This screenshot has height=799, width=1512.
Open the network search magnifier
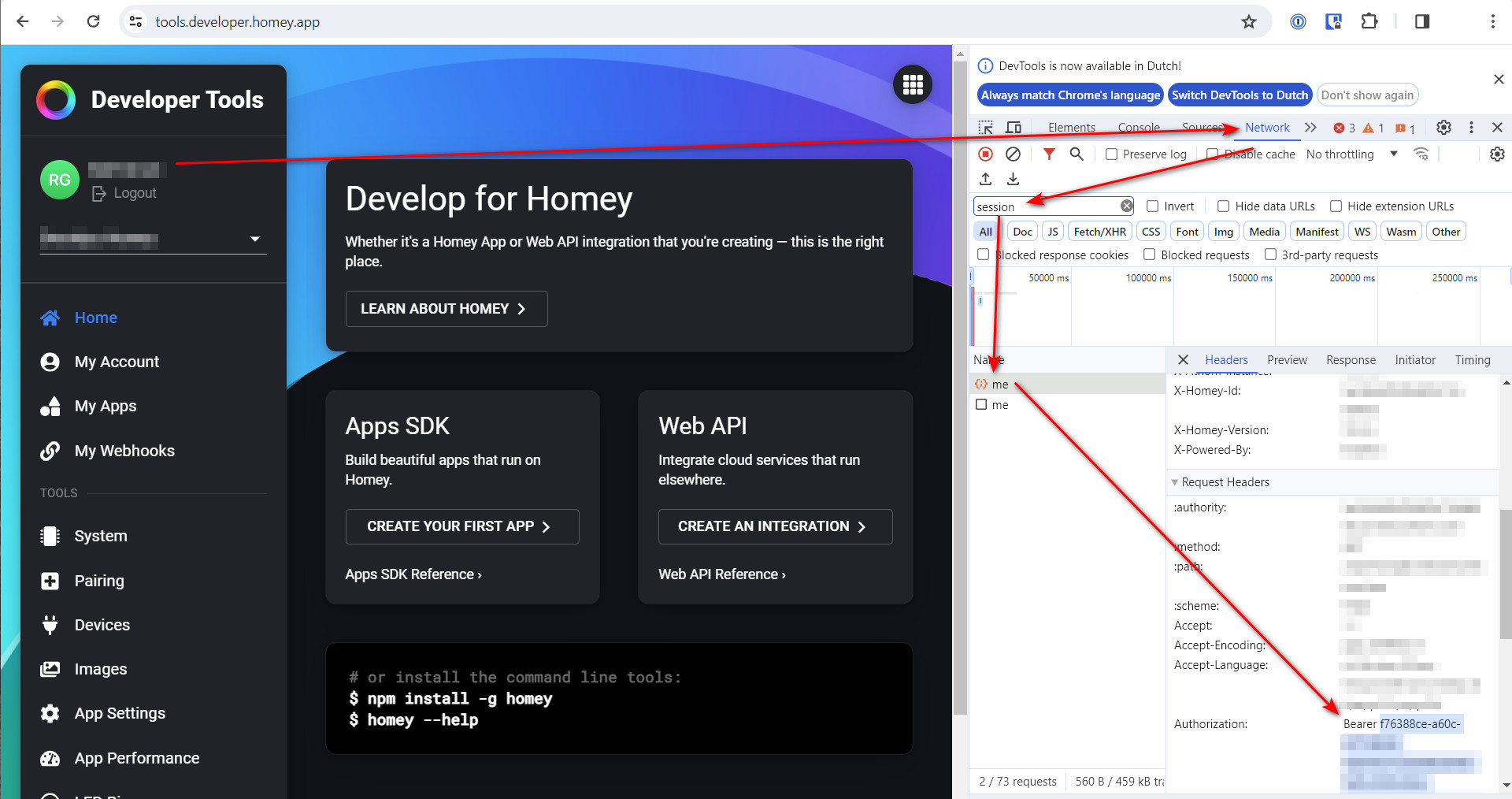tap(1077, 154)
